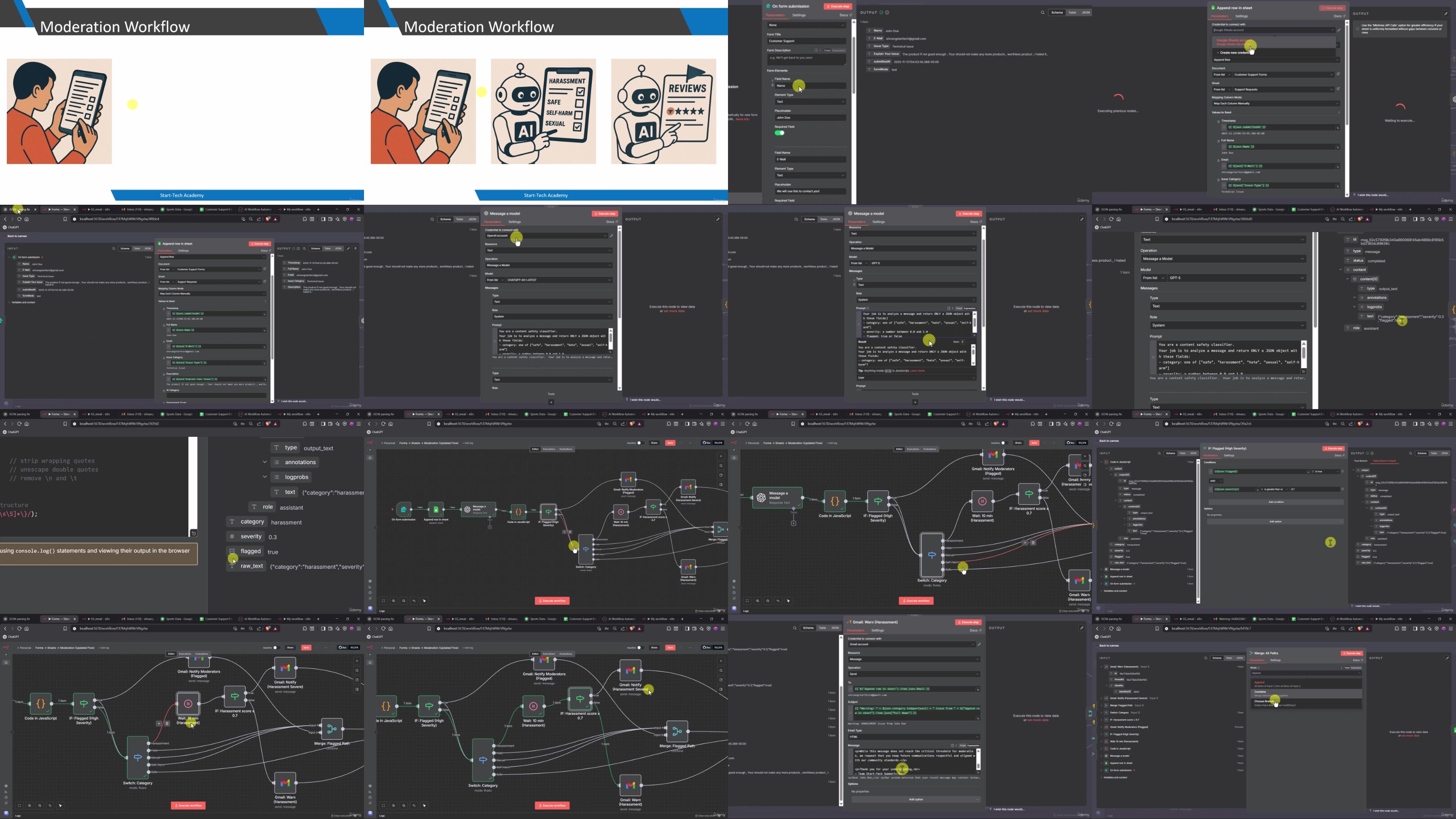Switch Form Description to Expression mode

click(x=839, y=51)
